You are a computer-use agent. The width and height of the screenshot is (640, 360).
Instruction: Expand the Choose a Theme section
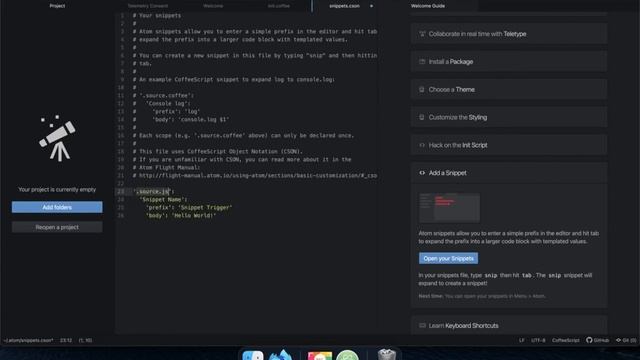pyautogui.click(x=509, y=89)
